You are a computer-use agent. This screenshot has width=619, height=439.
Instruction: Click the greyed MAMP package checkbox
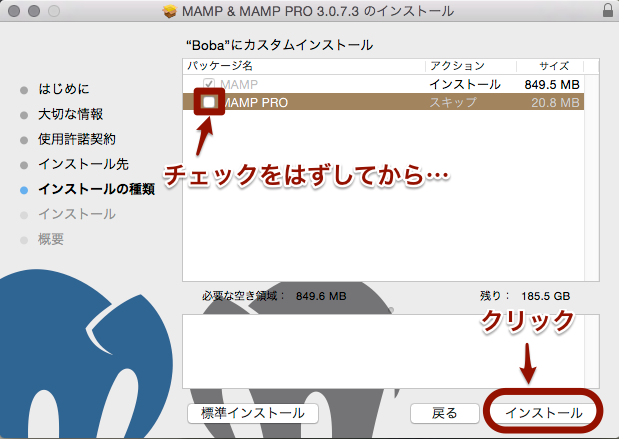point(208,84)
